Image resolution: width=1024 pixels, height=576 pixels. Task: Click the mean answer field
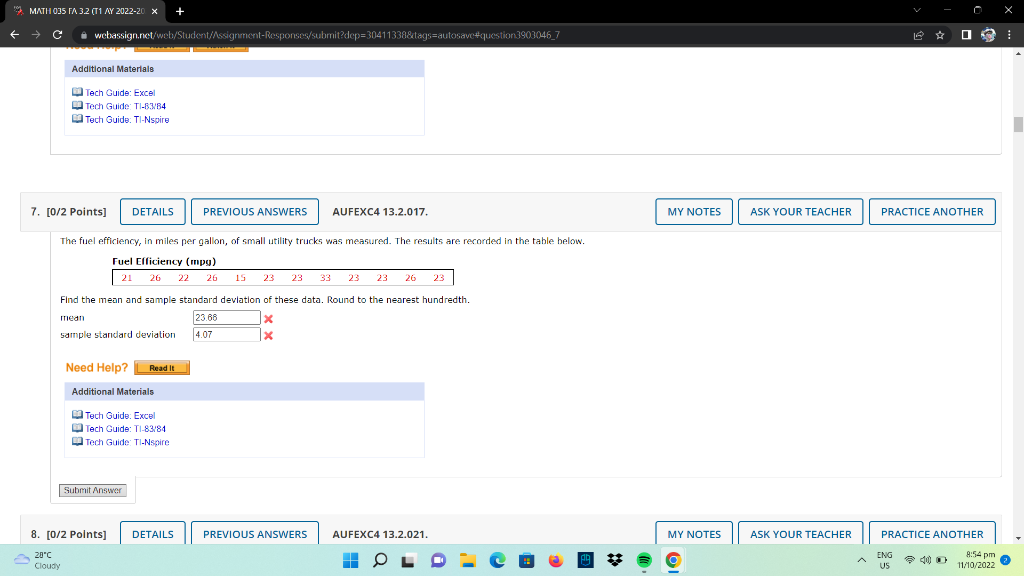coord(227,317)
